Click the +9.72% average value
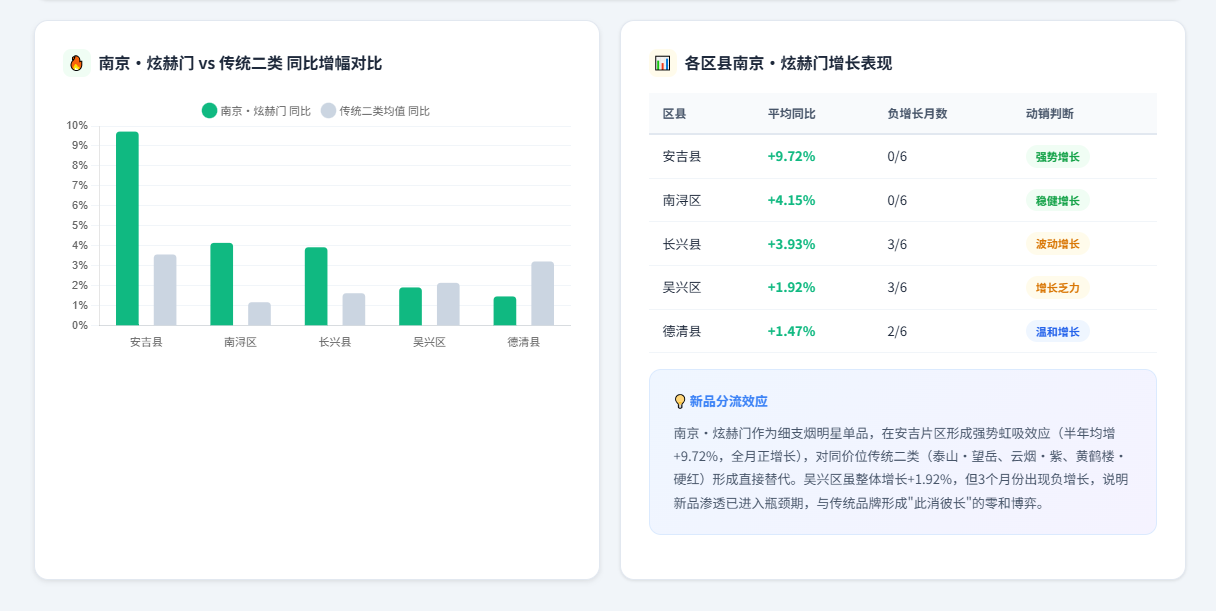The height and width of the screenshot is (611, 1216). click(791, 157)
